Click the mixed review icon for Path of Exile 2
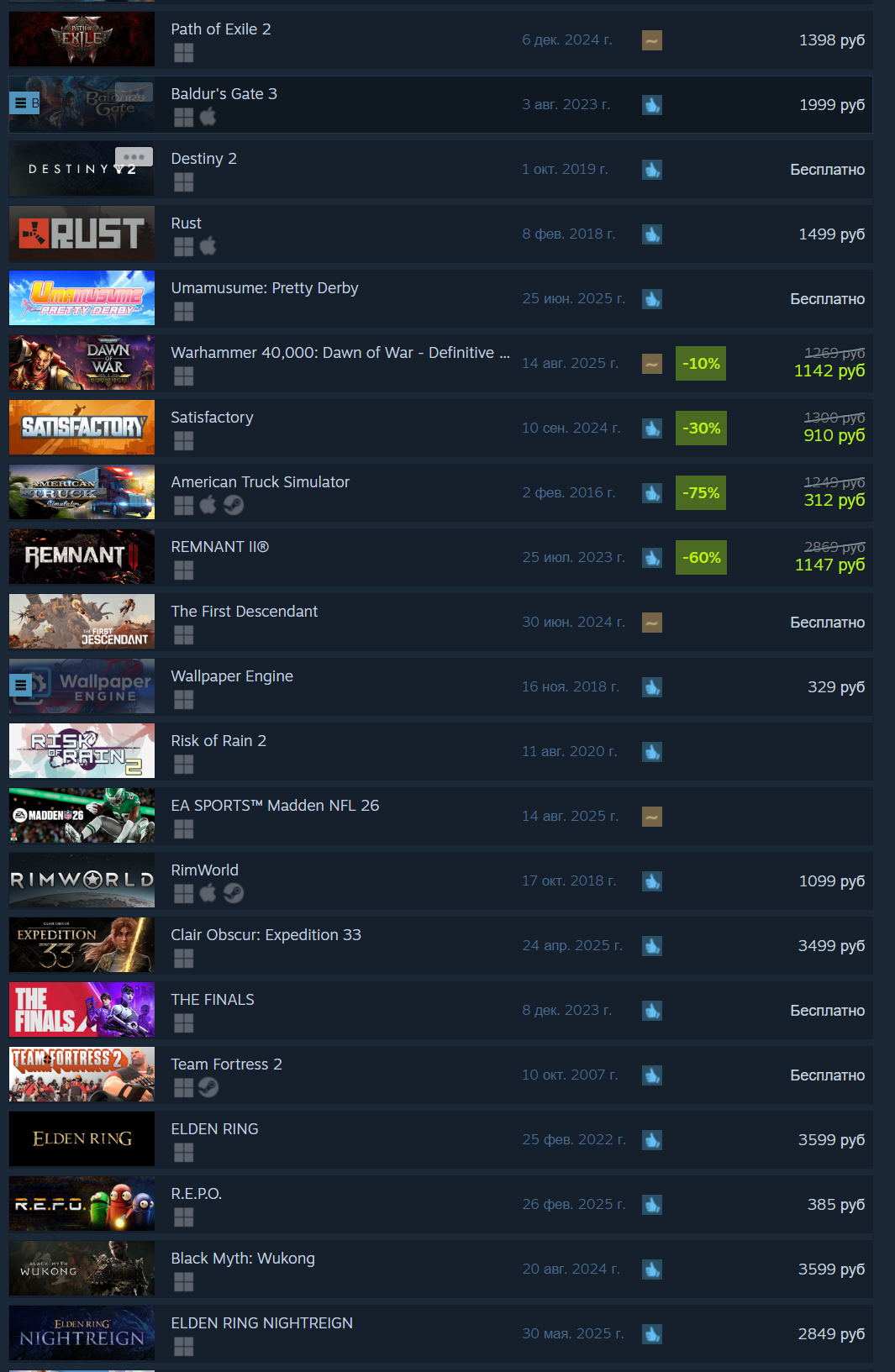This screenshot has width=895, height=1372. [652, 40]
